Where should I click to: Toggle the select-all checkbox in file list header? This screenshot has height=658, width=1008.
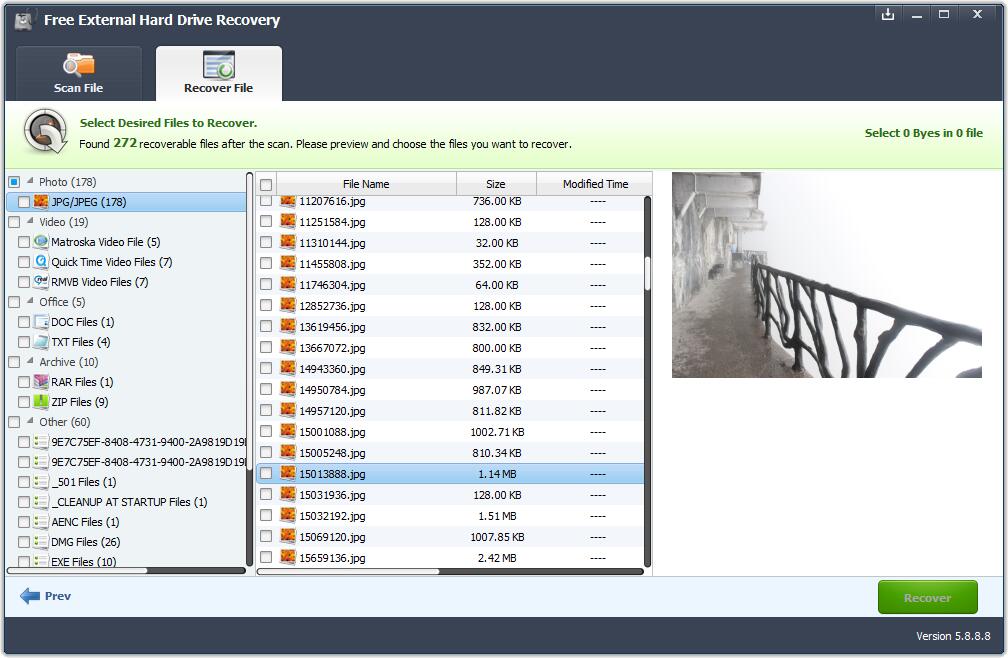point(266,185)
